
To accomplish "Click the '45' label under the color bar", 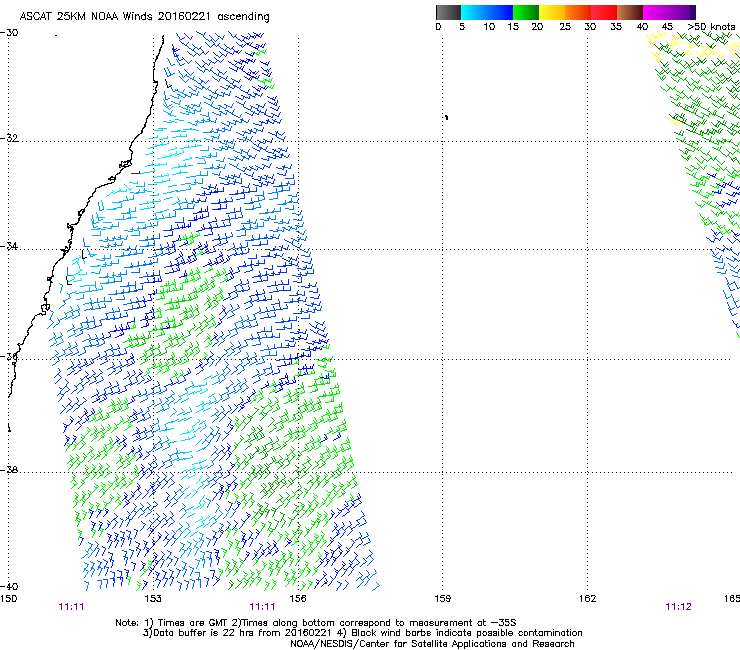I will [667, 27].
